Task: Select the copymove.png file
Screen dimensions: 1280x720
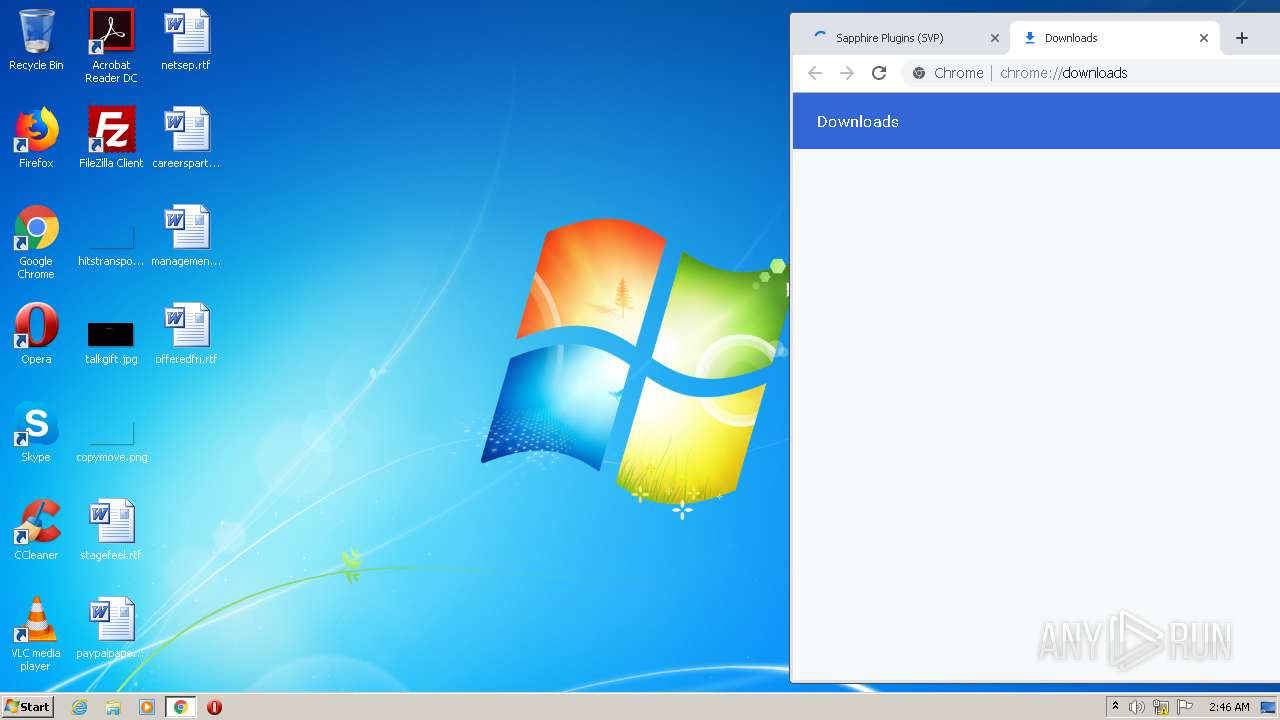Action: point(111,439)
